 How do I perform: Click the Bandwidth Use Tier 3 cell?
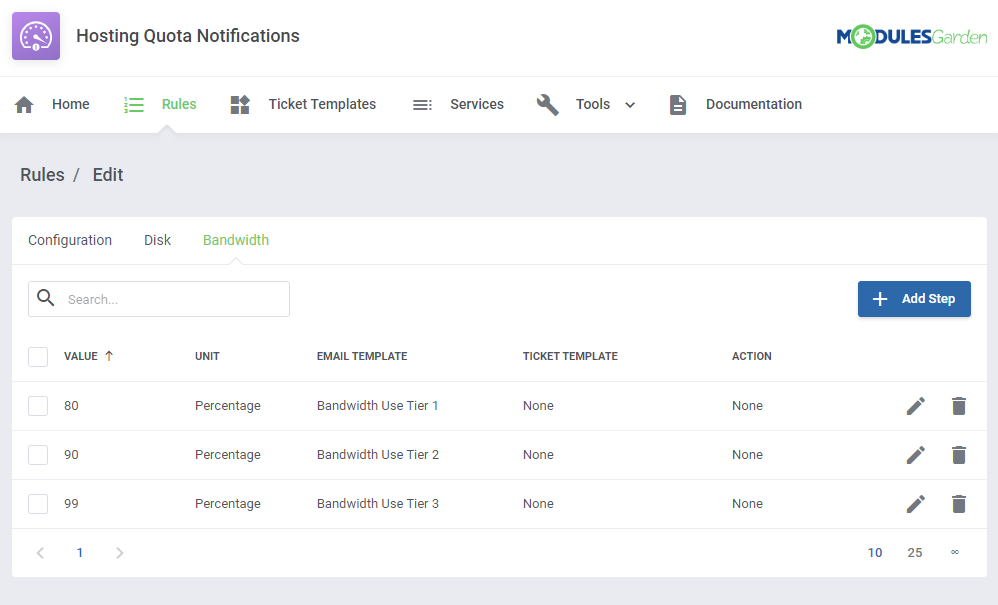coord(378,504)
